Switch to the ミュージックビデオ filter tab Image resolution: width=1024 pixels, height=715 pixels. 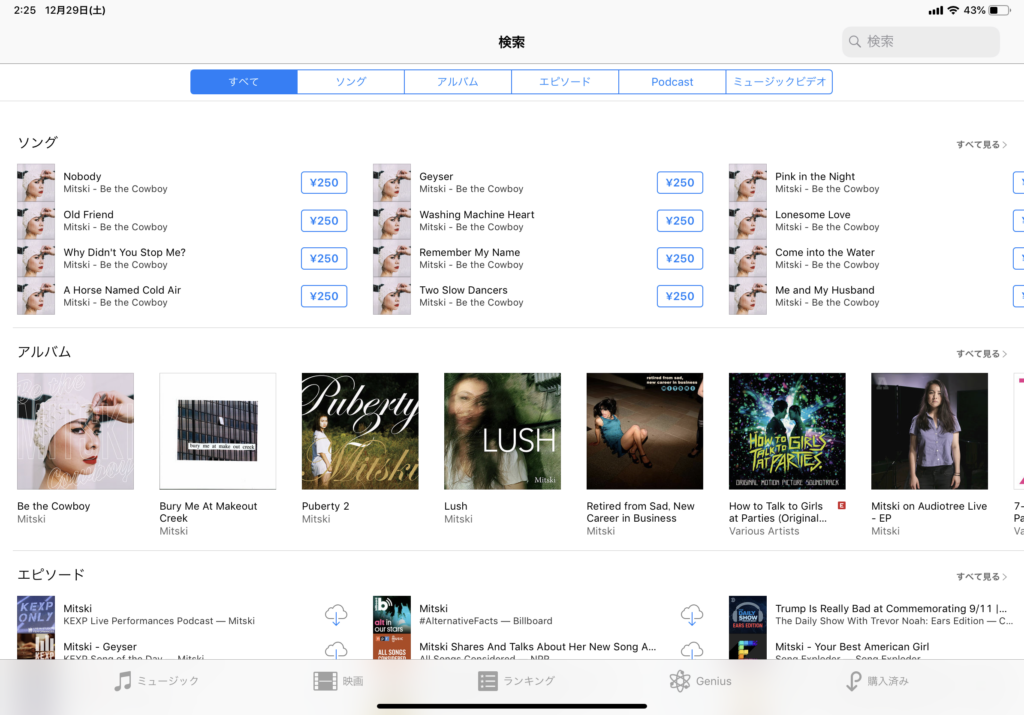coord(779,82)
